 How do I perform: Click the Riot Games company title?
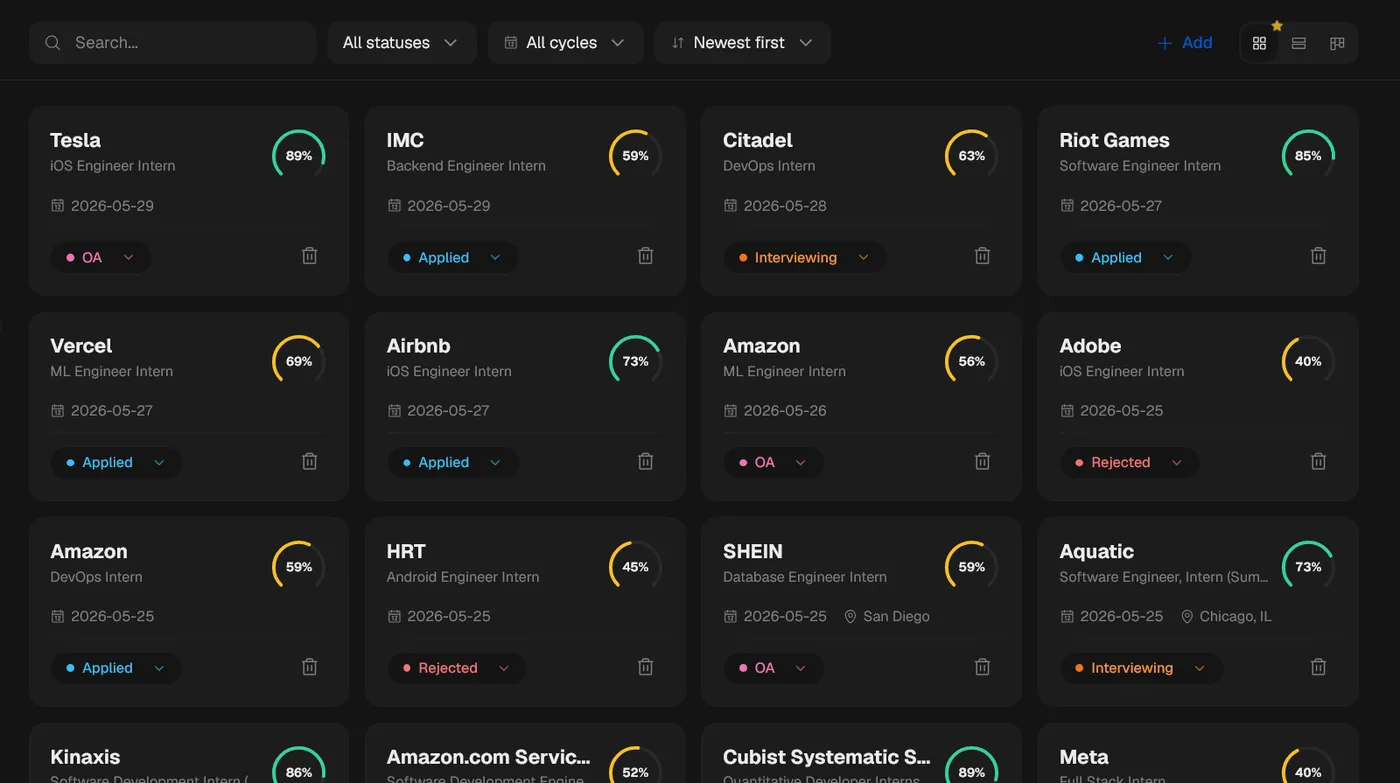click(x=1114, y=140)
